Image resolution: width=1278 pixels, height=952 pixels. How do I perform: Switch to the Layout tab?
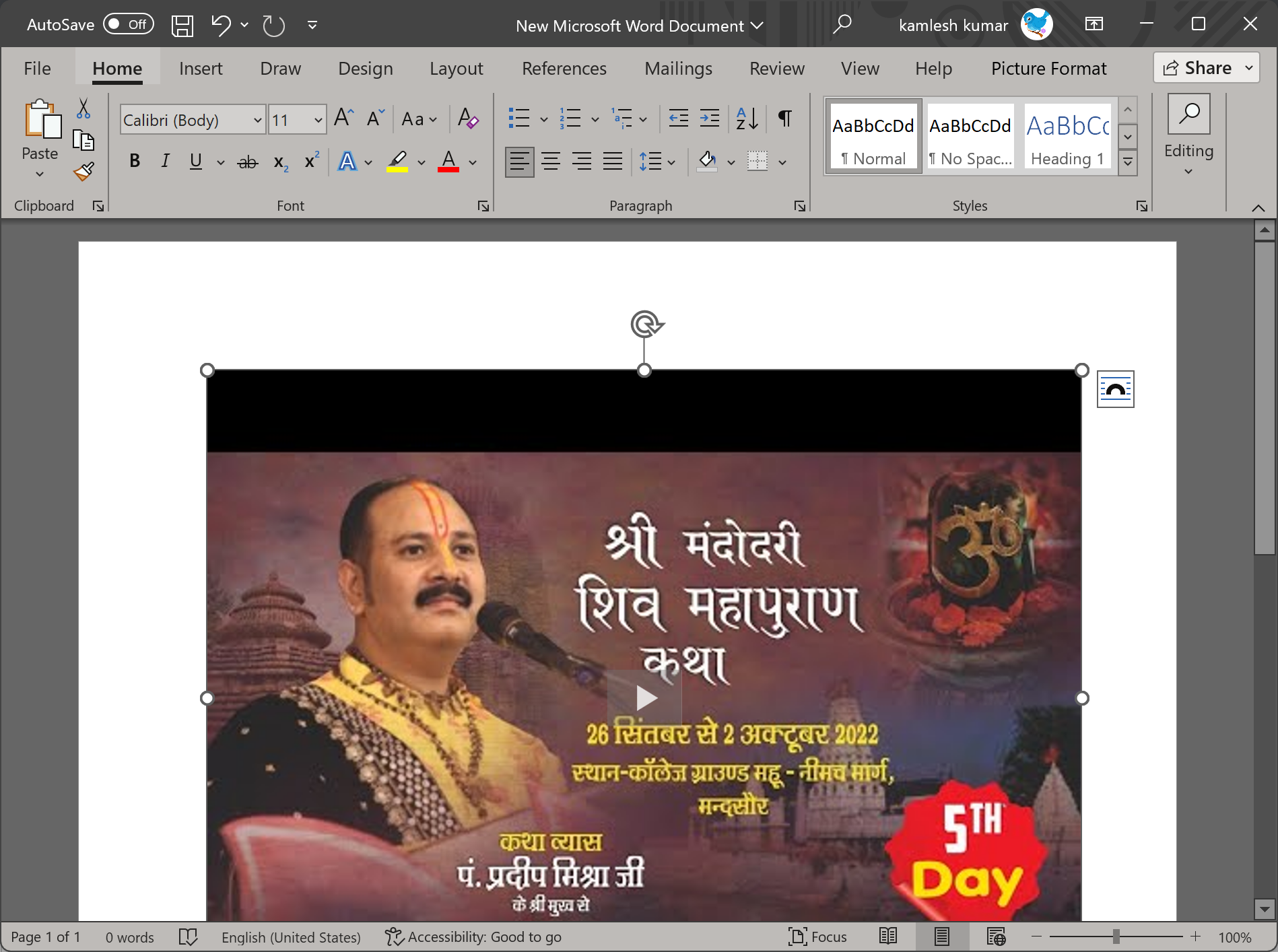[457, 69]
